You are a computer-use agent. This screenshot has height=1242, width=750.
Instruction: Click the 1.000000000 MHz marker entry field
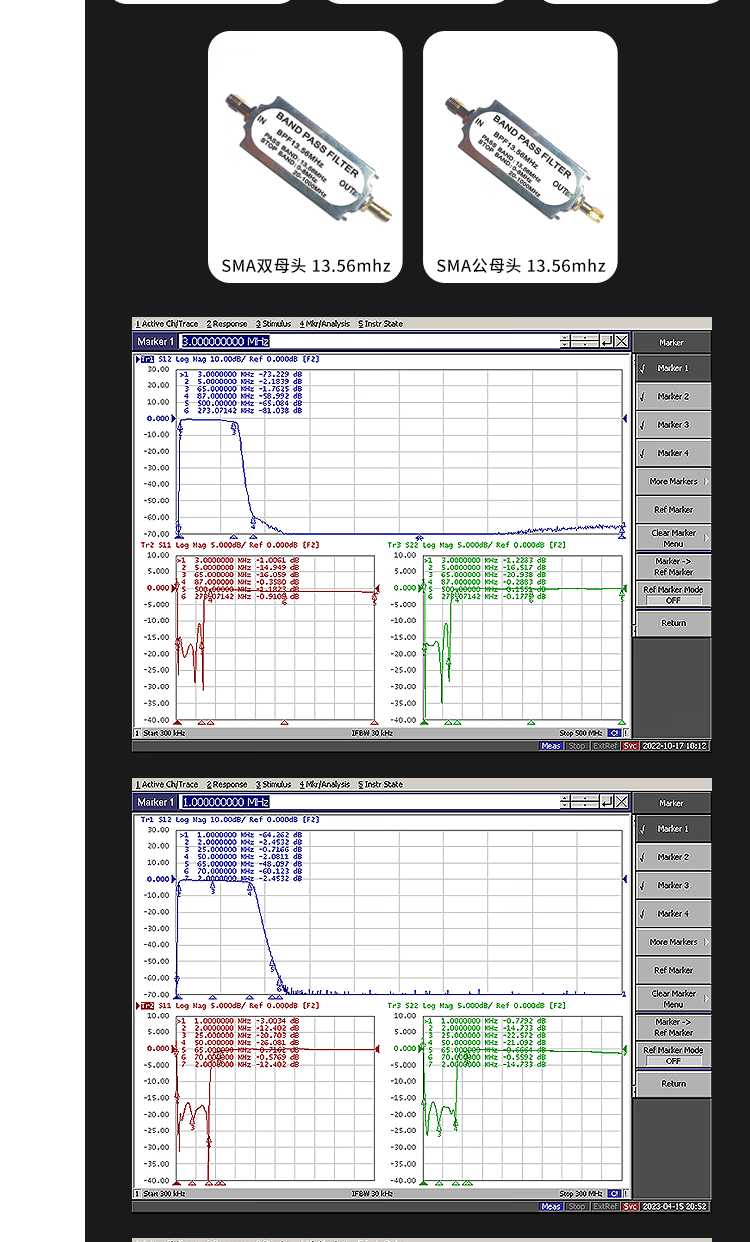pyautogui.click(x=369, y=802)
